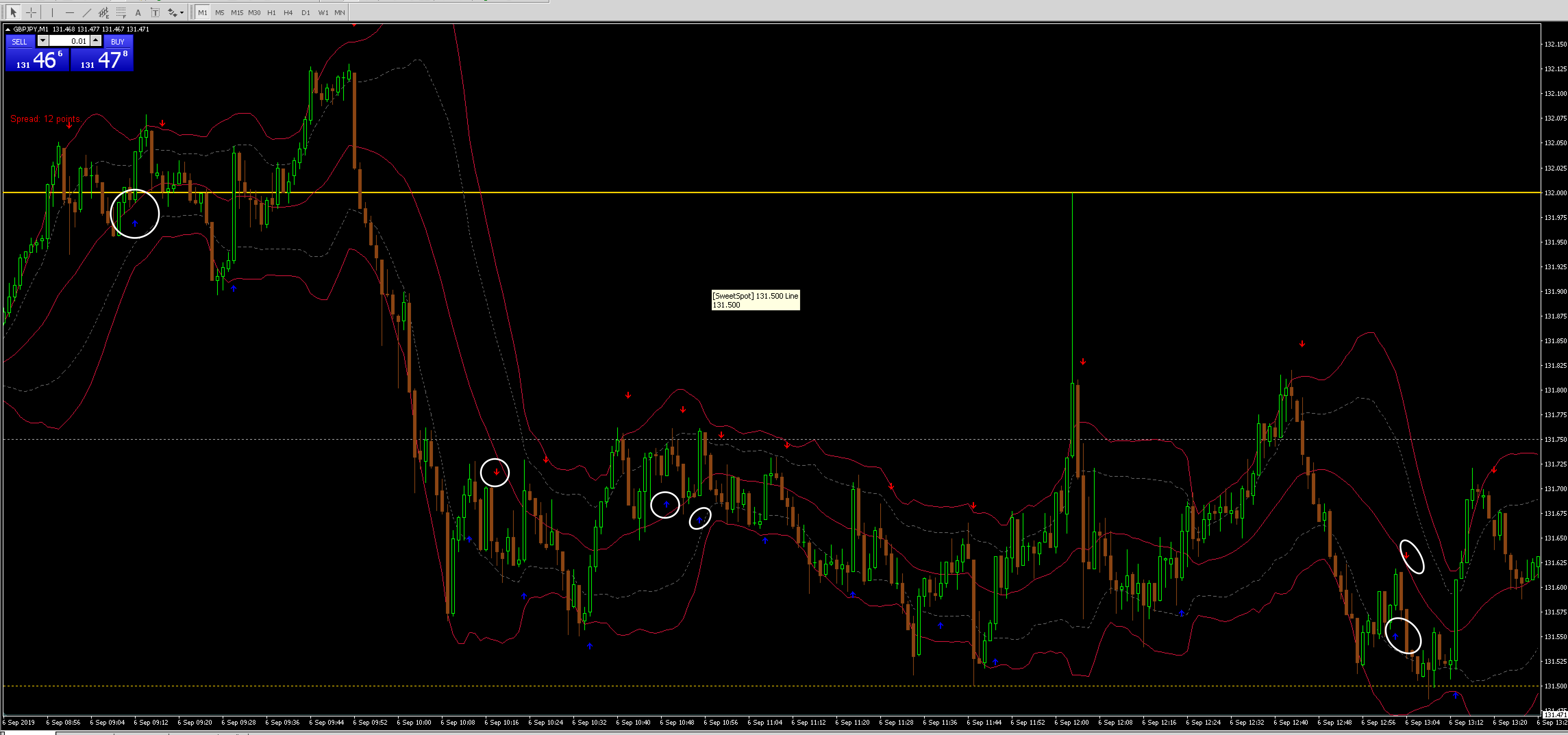
Task: Select the cursor arrow tool
Action: pyautogui.click(x=13, y=12)
